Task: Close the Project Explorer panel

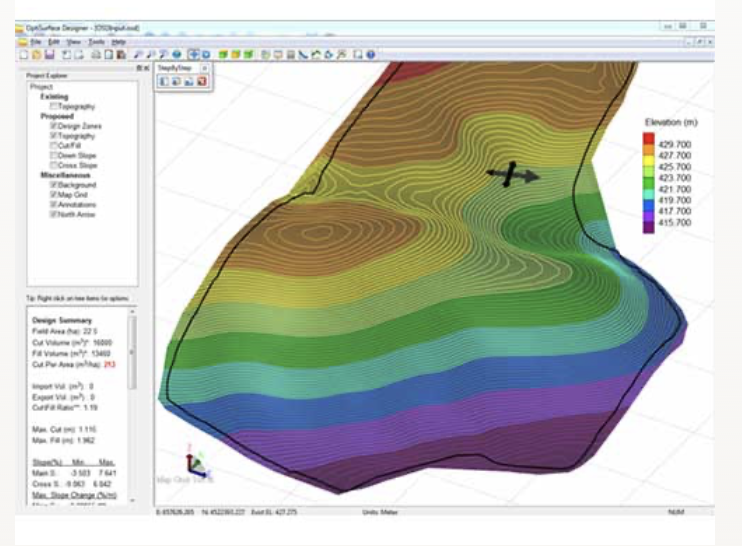Action: click(x=146, y=67)
